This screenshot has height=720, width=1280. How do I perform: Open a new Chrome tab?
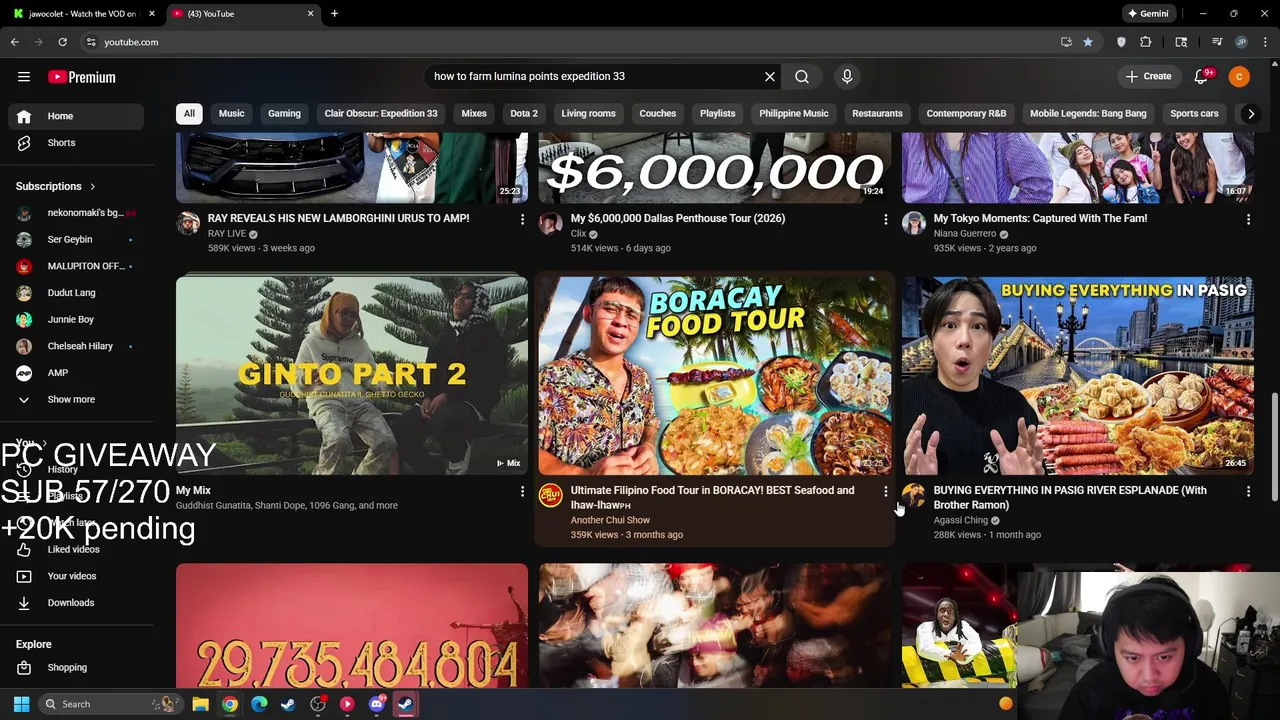[334, 14]
